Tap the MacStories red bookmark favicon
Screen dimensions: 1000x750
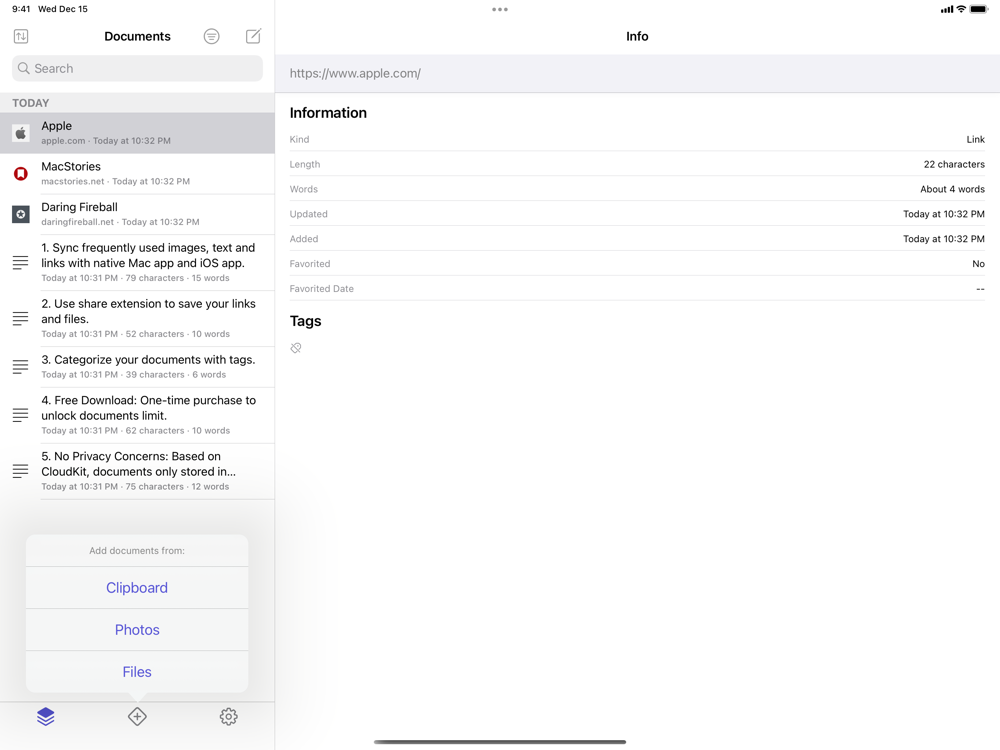20,173
